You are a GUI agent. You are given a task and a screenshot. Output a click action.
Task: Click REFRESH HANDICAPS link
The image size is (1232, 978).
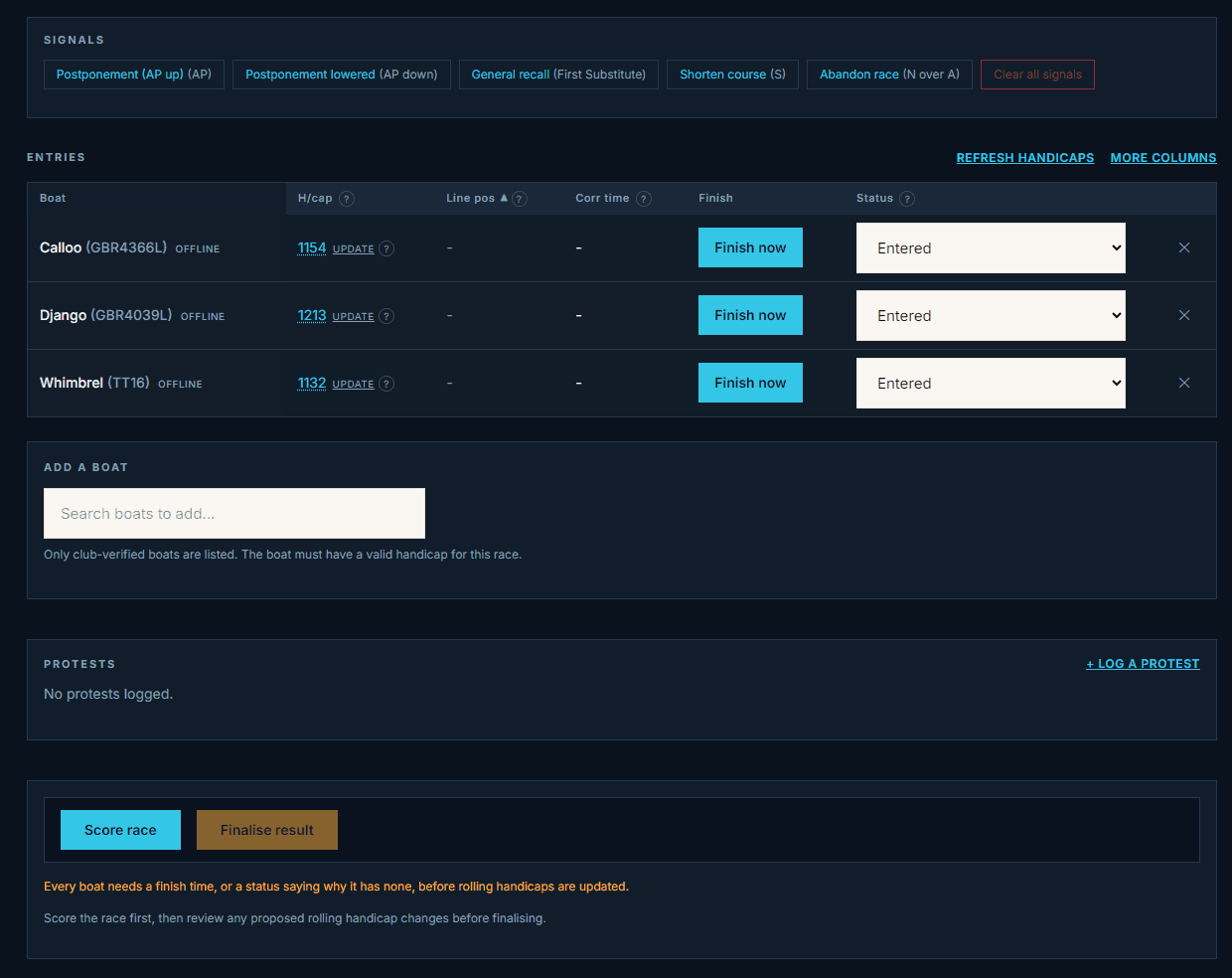1025,158
